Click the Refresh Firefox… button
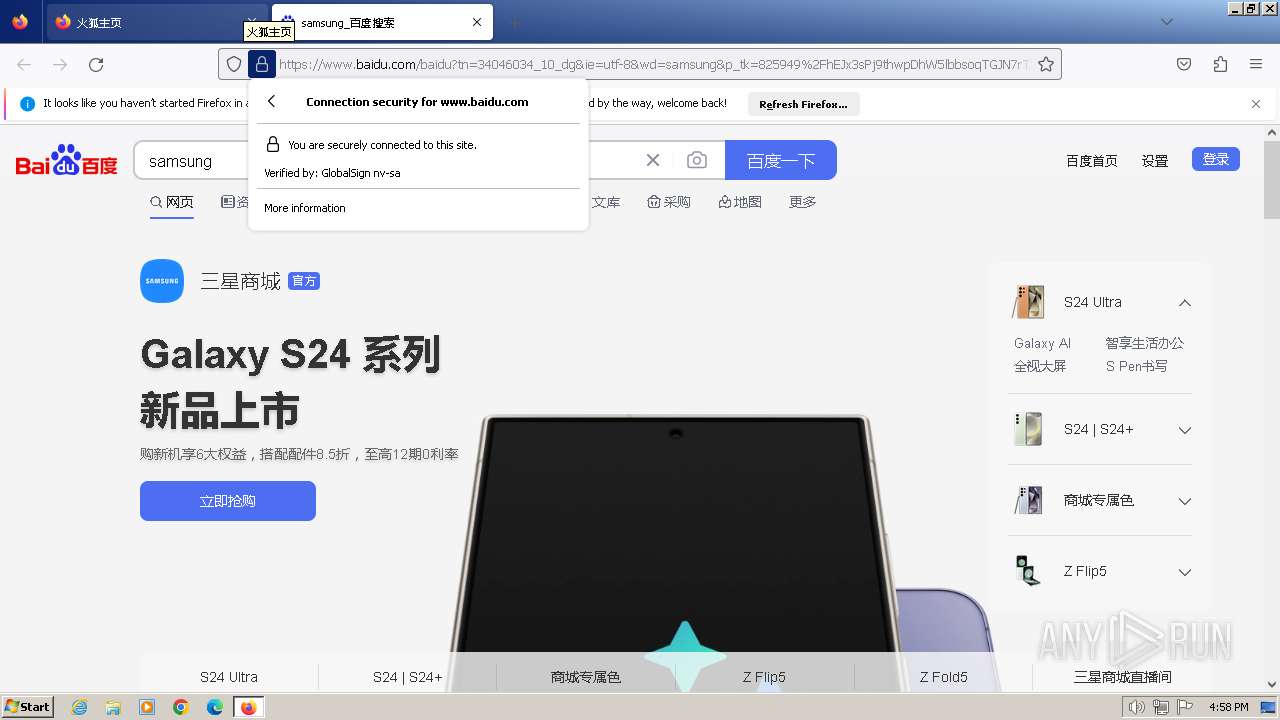 tap(803, 104)
